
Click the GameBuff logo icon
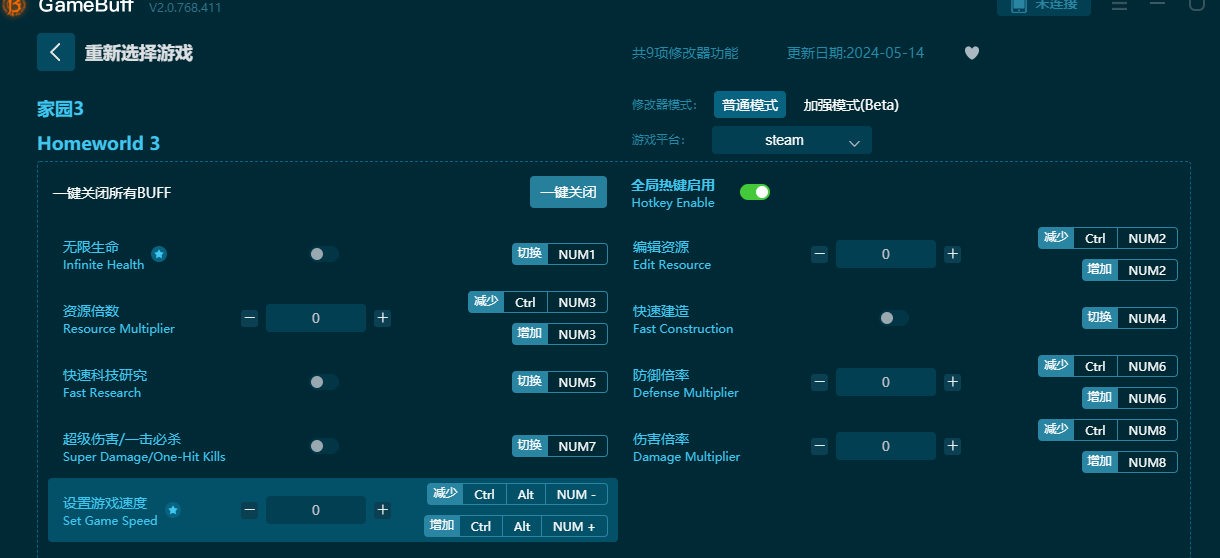(14, 6)
